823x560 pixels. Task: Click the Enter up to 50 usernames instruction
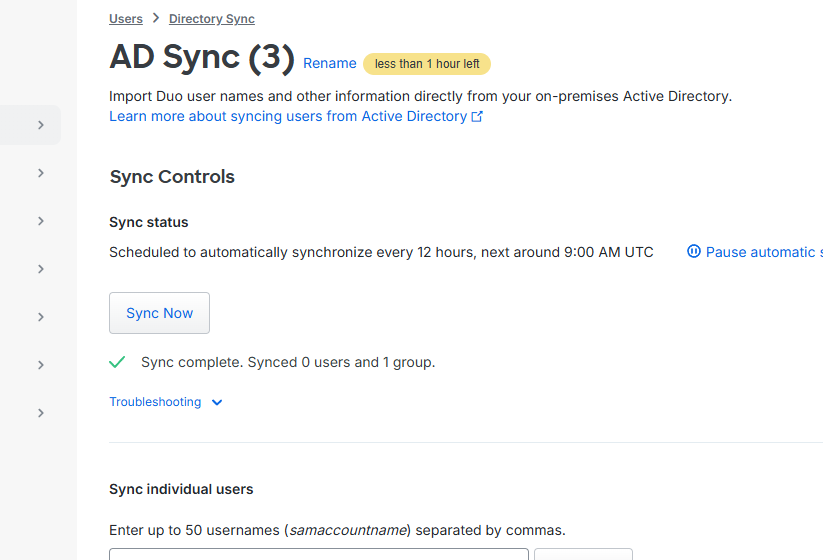point(337,530)
